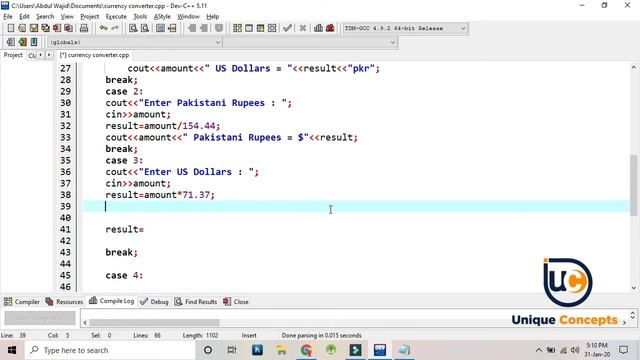
Task: Click the compile log scroll left arrow
Action: pyautogui.click(x=85, y=322)
